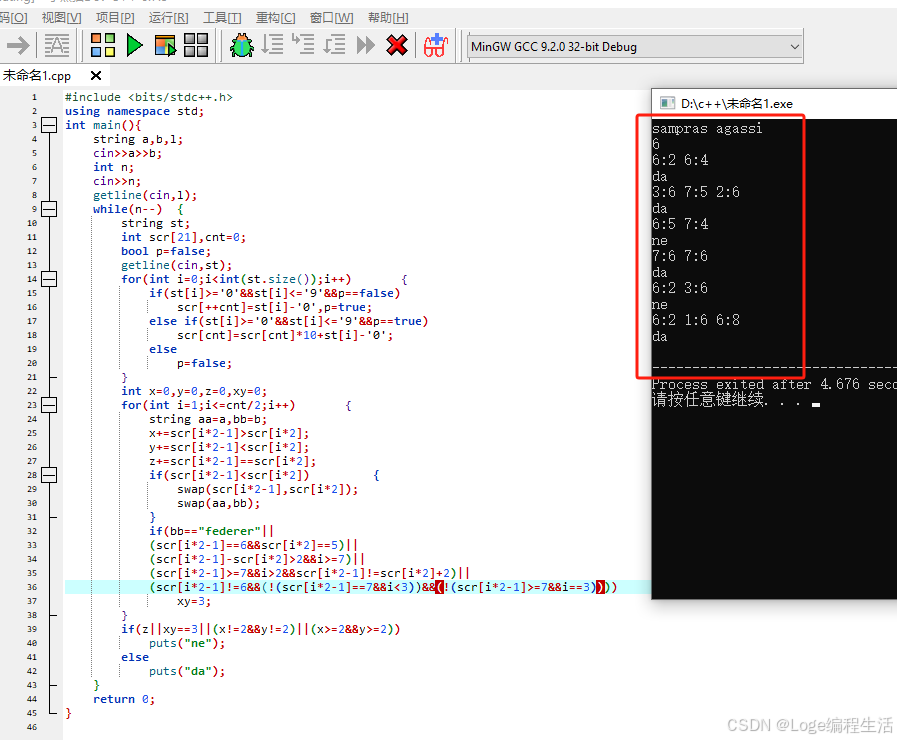Run the program with green play icon
897x740 pixels.
pyautogui.click(x=134, y=45)
